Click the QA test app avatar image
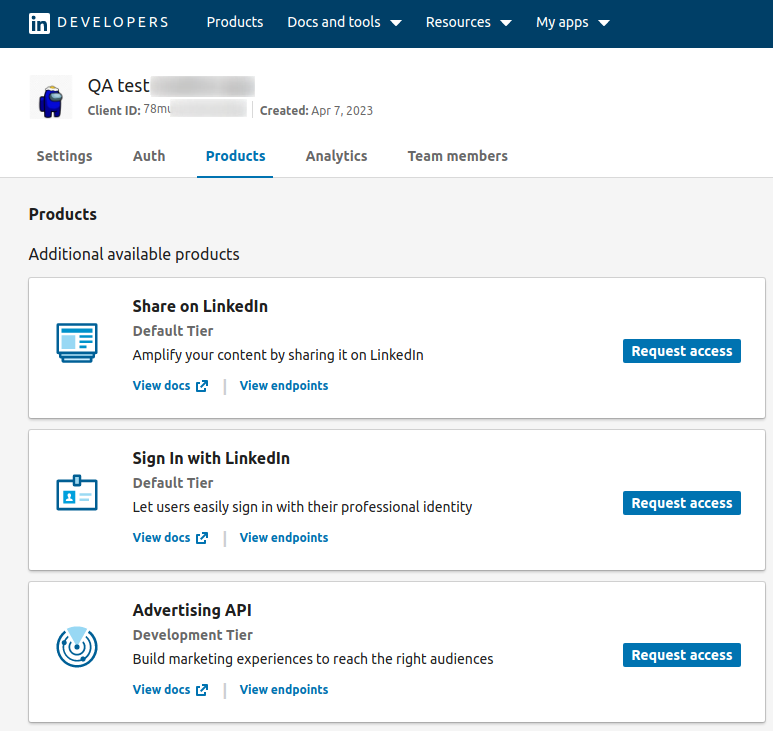773x731 pixels. (51, 97)
